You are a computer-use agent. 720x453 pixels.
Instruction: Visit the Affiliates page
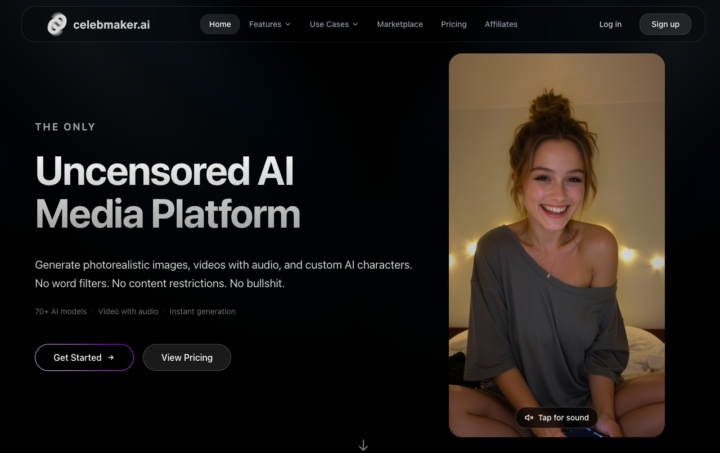[x=501, y=24]
